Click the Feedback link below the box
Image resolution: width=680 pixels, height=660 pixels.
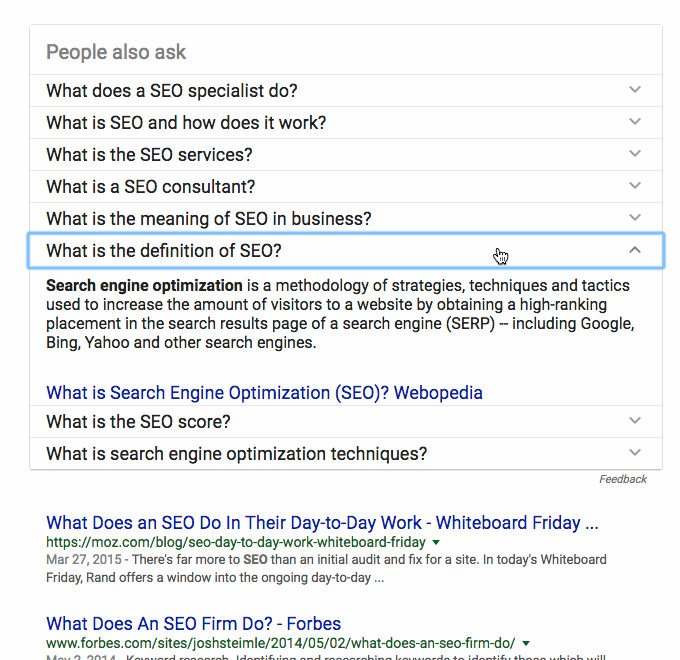(x=623, y=479)
